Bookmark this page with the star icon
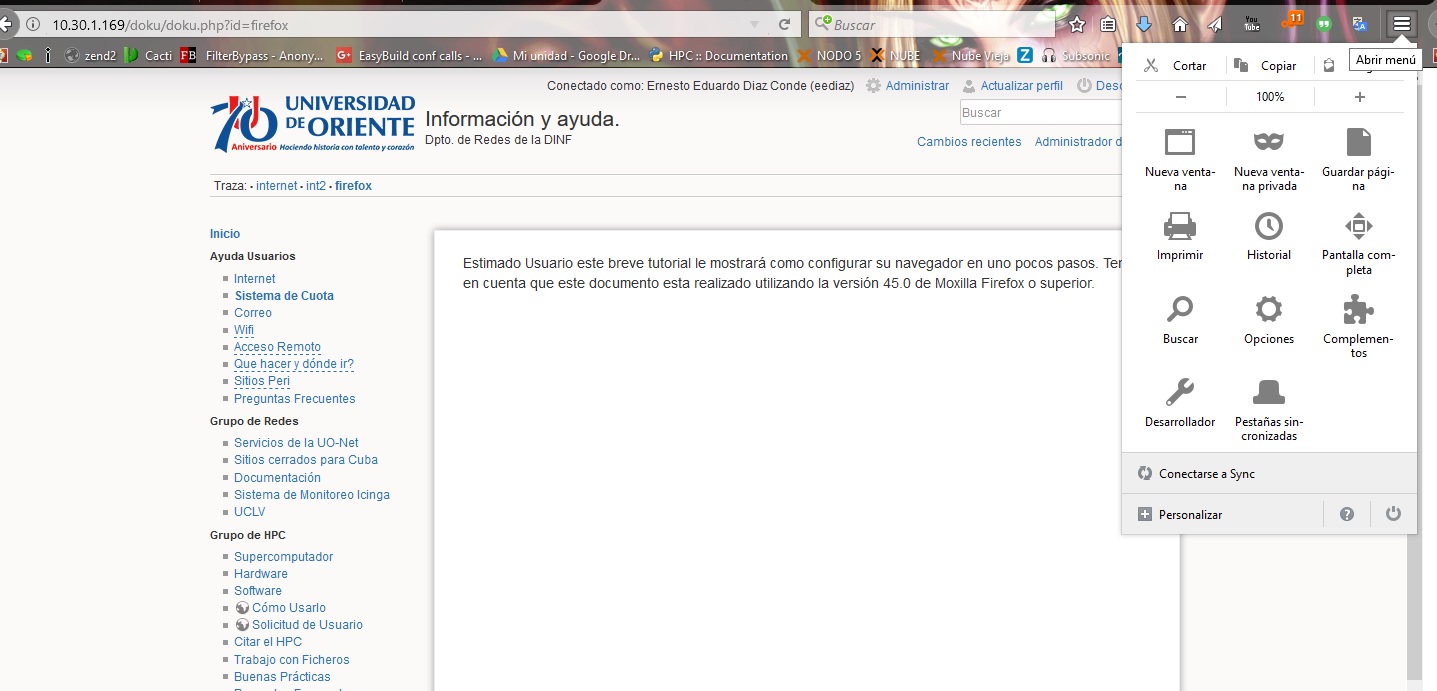This screenshot has height=691, width=1437. pos(1077,24)
